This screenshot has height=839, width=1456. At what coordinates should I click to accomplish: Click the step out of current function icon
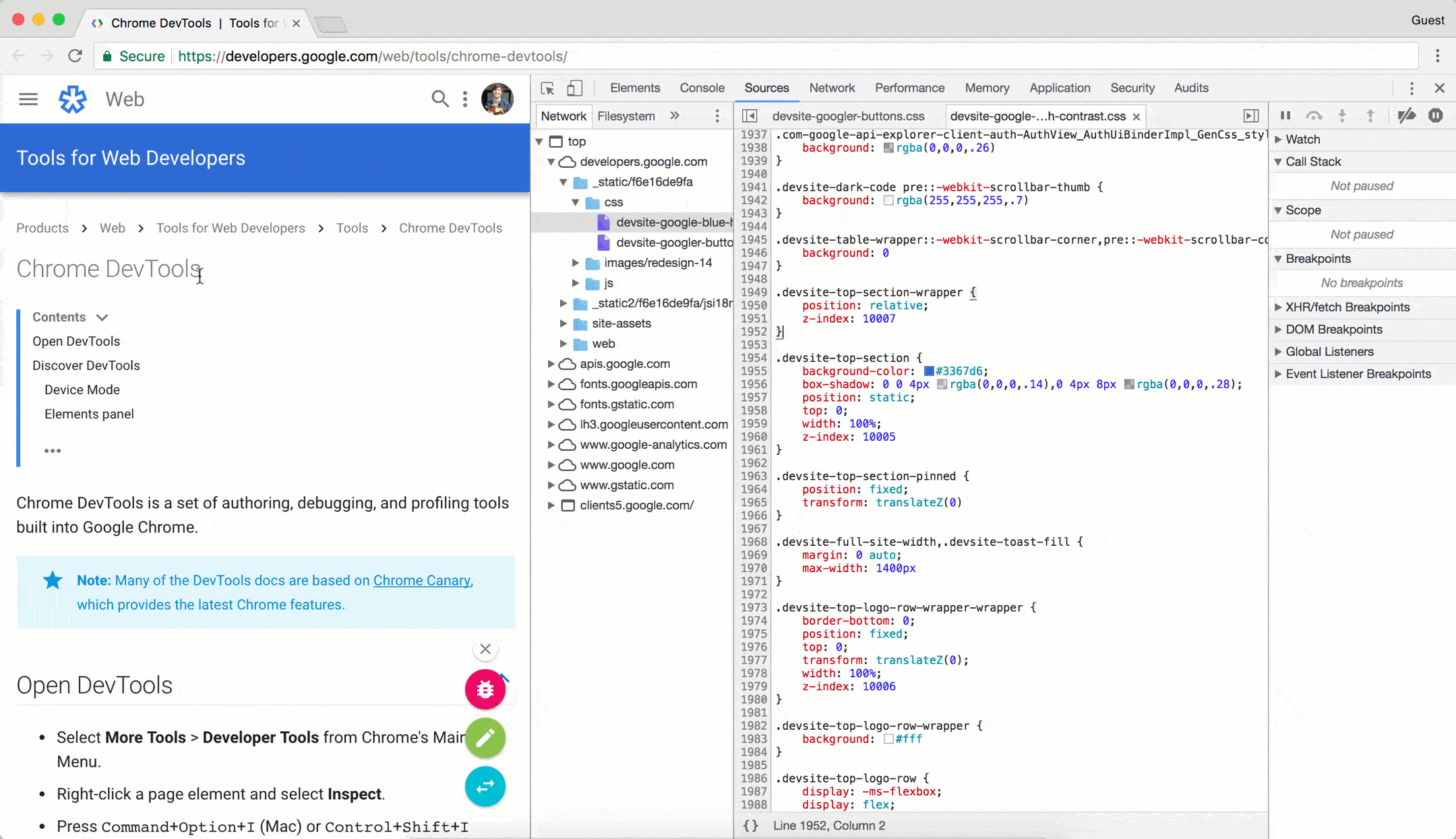coord(1370,115)
